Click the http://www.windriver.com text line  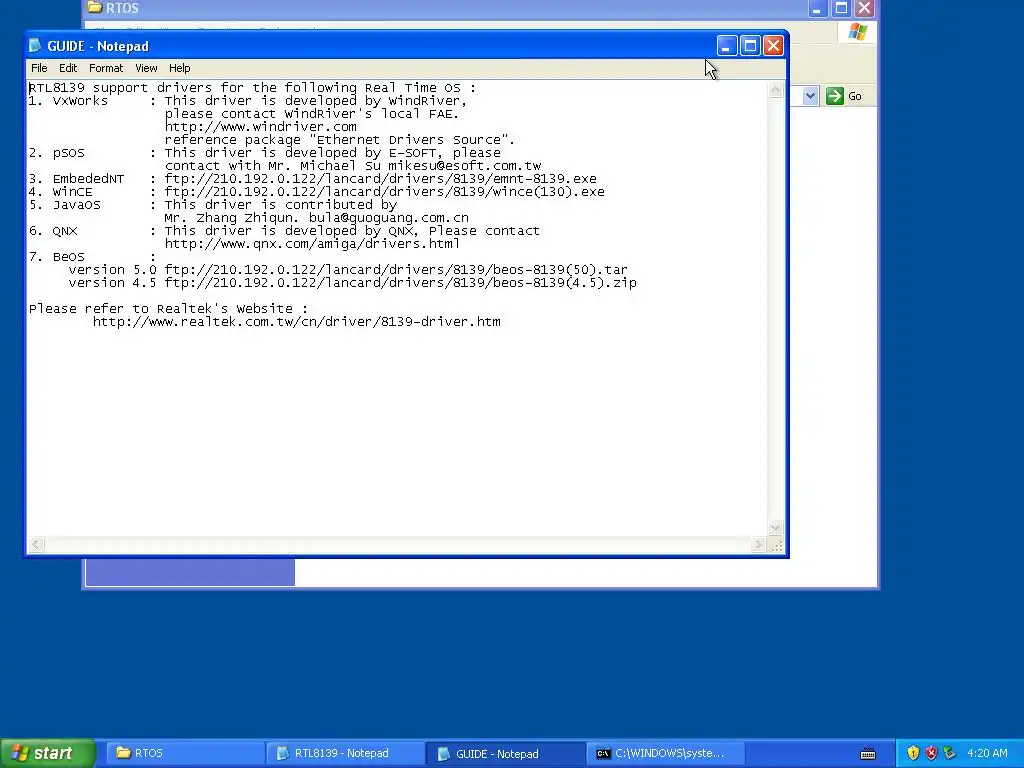(261, 127)
